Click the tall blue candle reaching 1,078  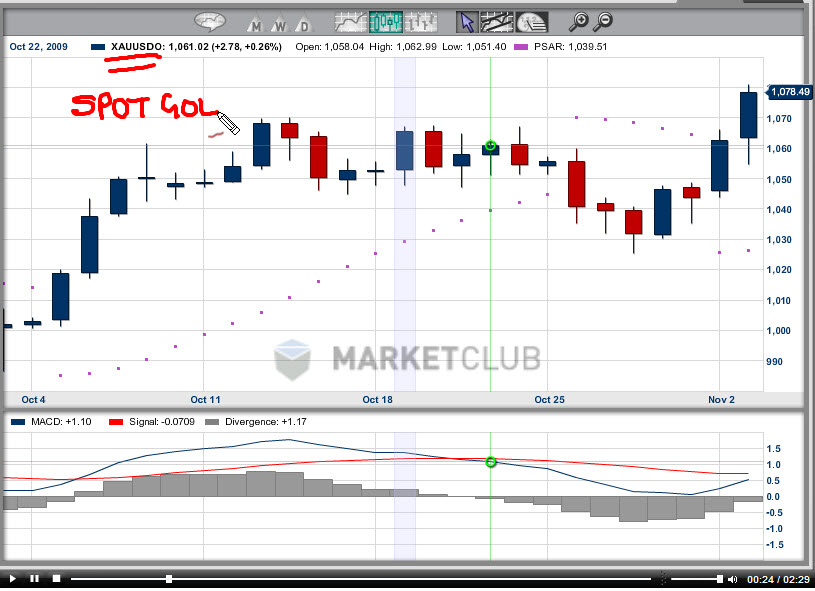[x=748, y=115]
